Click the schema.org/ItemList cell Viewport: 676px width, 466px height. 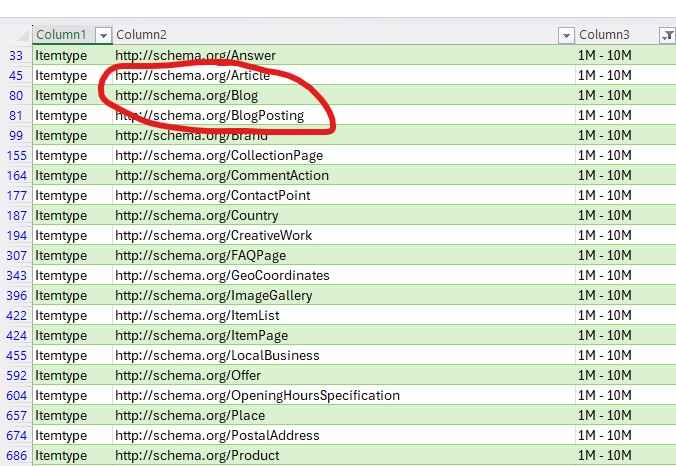click(344, 315)
